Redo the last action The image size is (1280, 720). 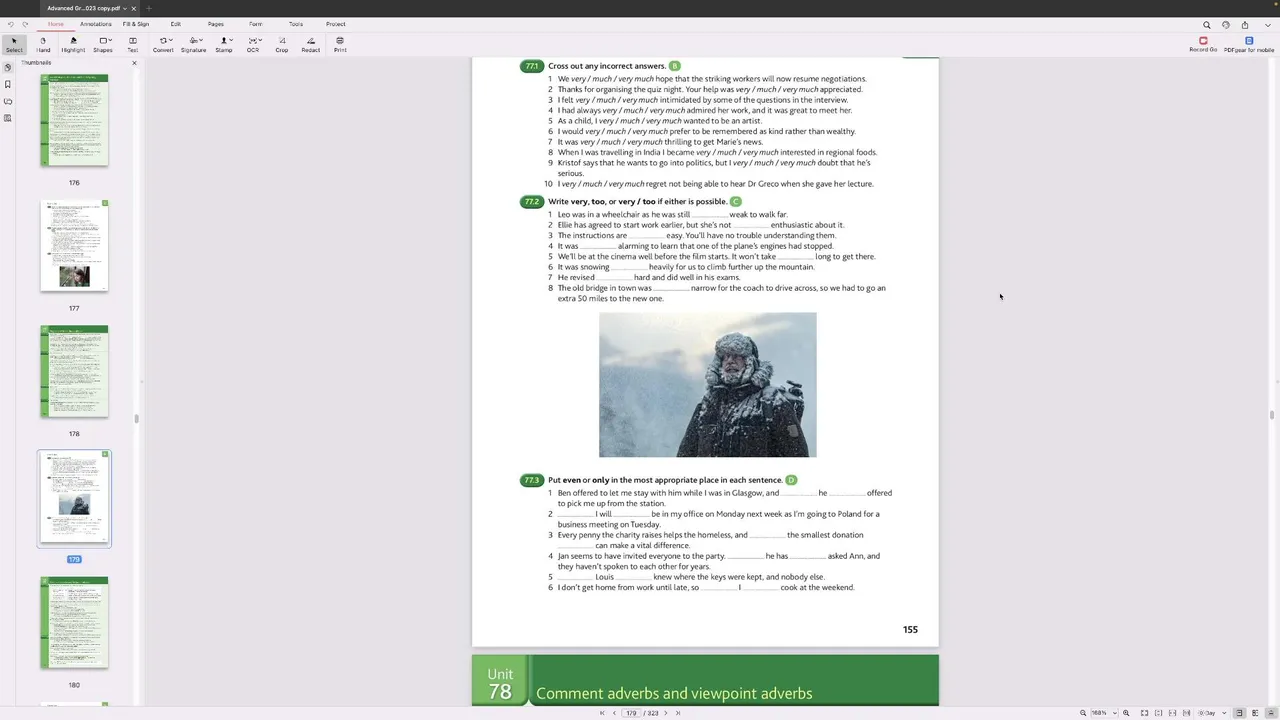(x=25, y=24)
